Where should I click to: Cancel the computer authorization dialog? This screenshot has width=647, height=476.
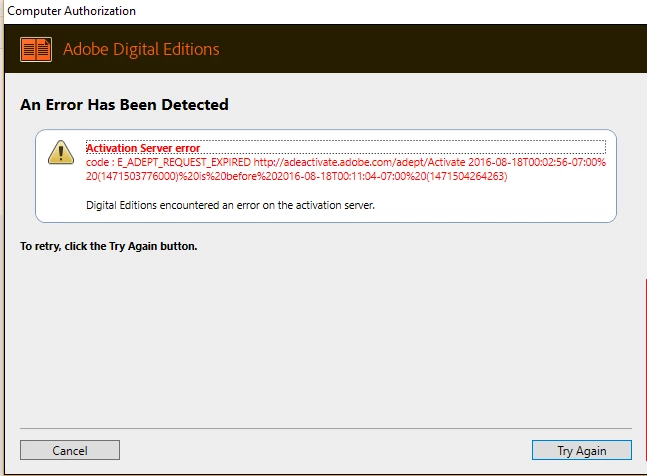click(70, 450)
